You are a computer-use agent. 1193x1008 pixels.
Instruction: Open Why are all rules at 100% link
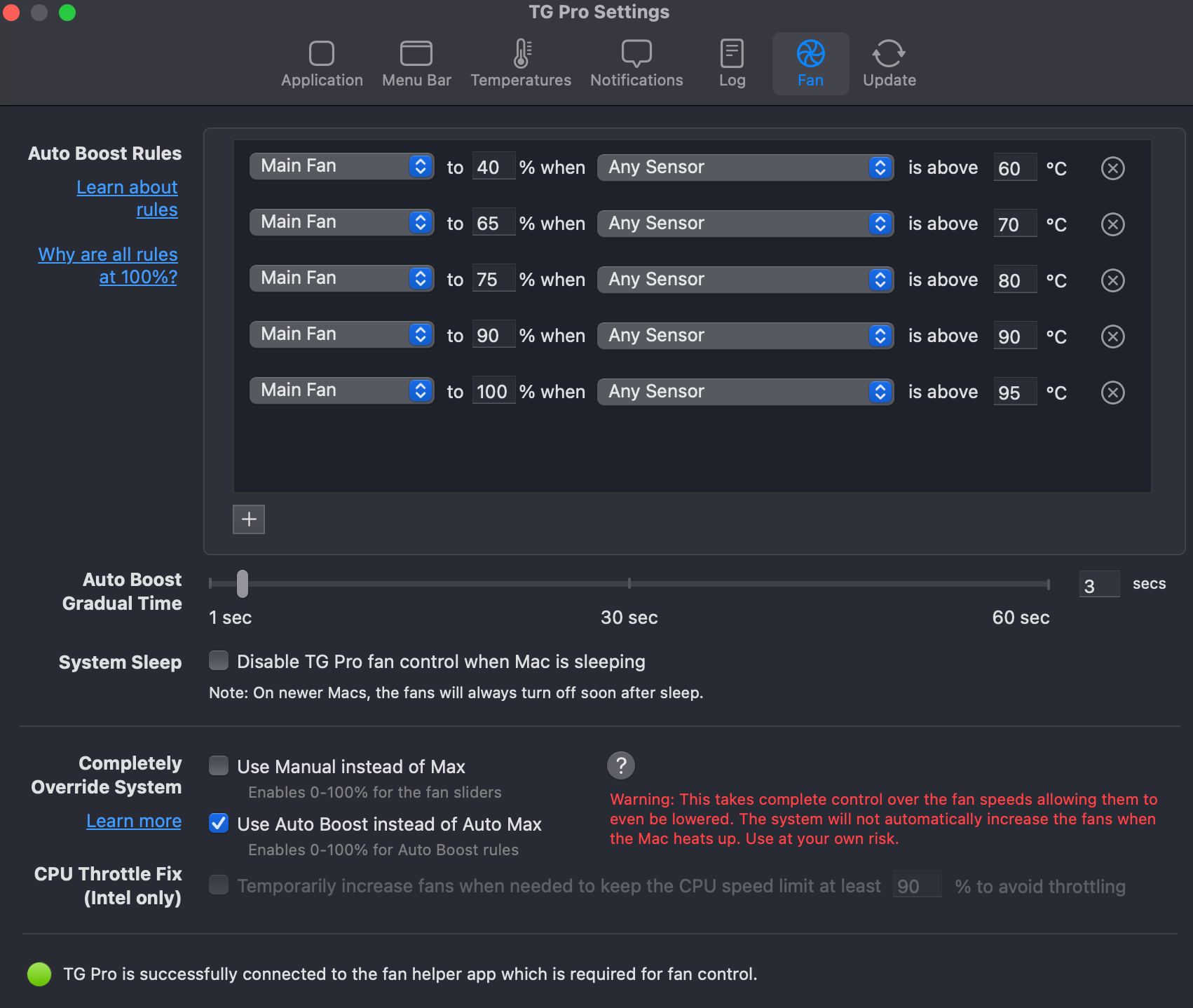[108, 266]
